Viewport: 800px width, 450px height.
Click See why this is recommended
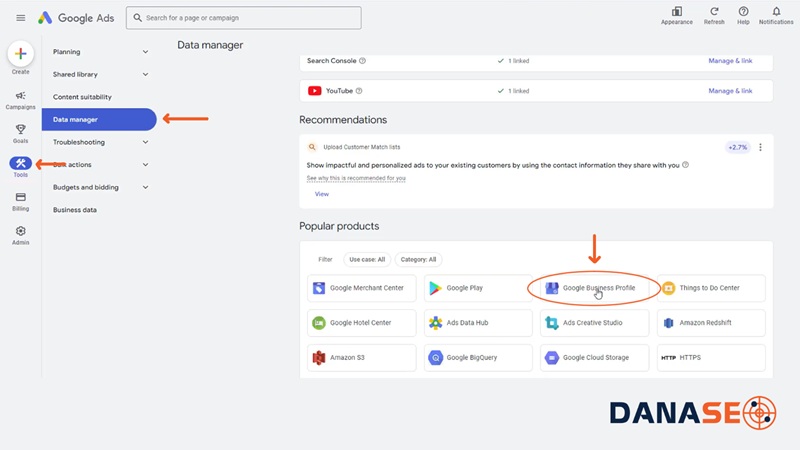coord(356,178)
